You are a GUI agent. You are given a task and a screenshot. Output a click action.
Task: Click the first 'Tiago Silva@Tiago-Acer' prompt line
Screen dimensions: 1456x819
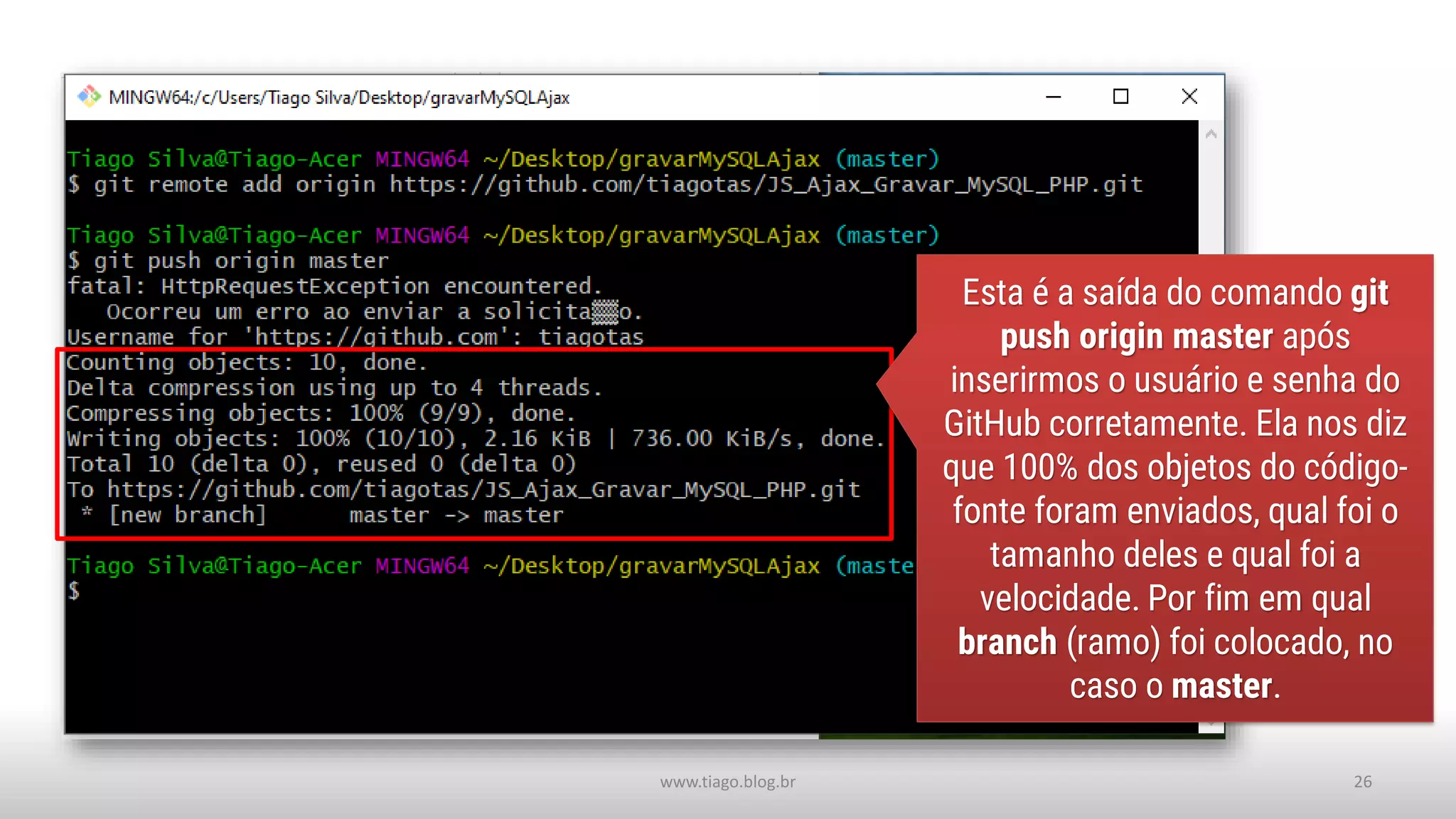click(503, 159)
